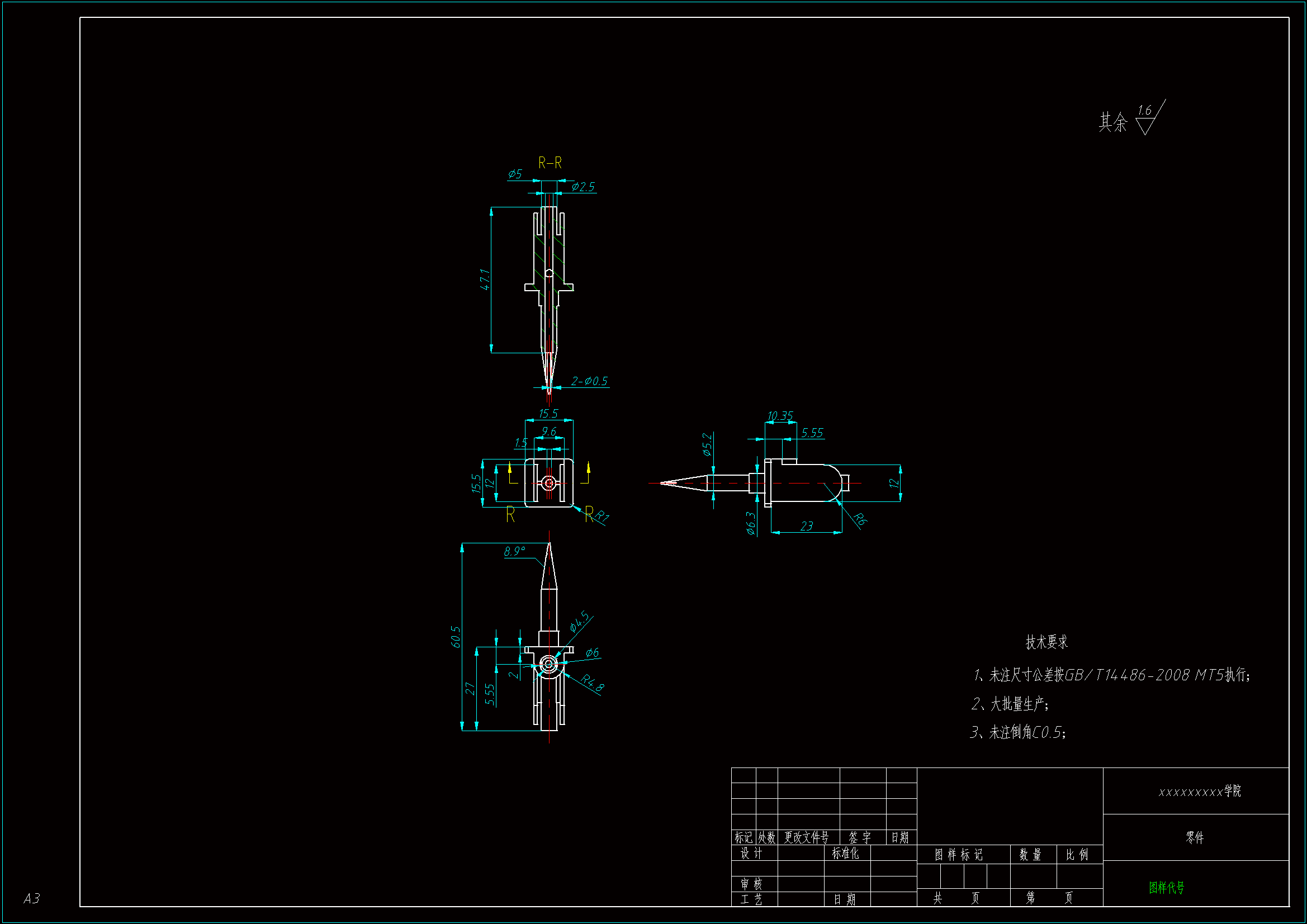This screenshot has width=1307, height=924.
Task: Select the ø2.5 diameter dimension
Action: [x=583, y=187]
